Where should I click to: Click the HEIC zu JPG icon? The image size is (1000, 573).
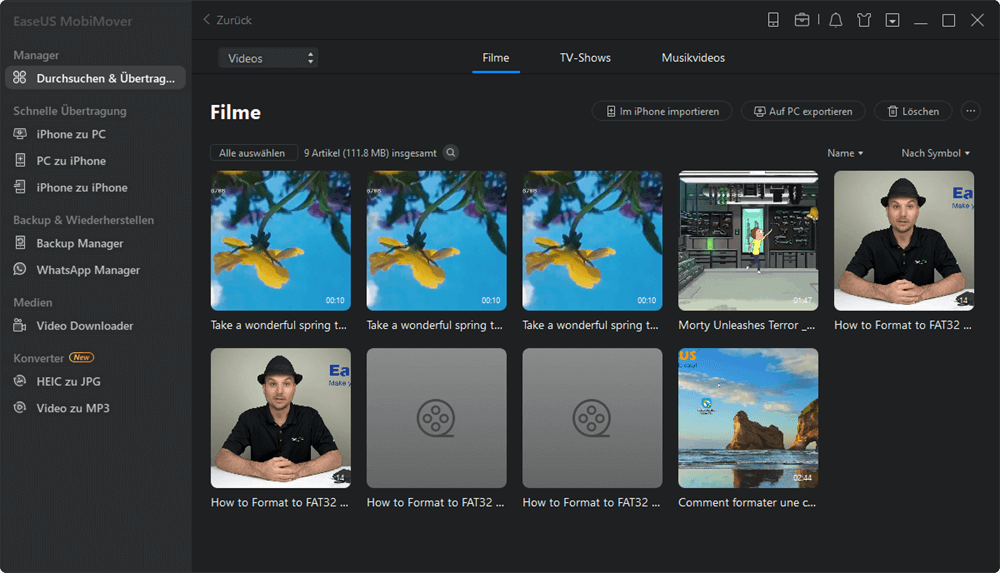pos(20,381)
